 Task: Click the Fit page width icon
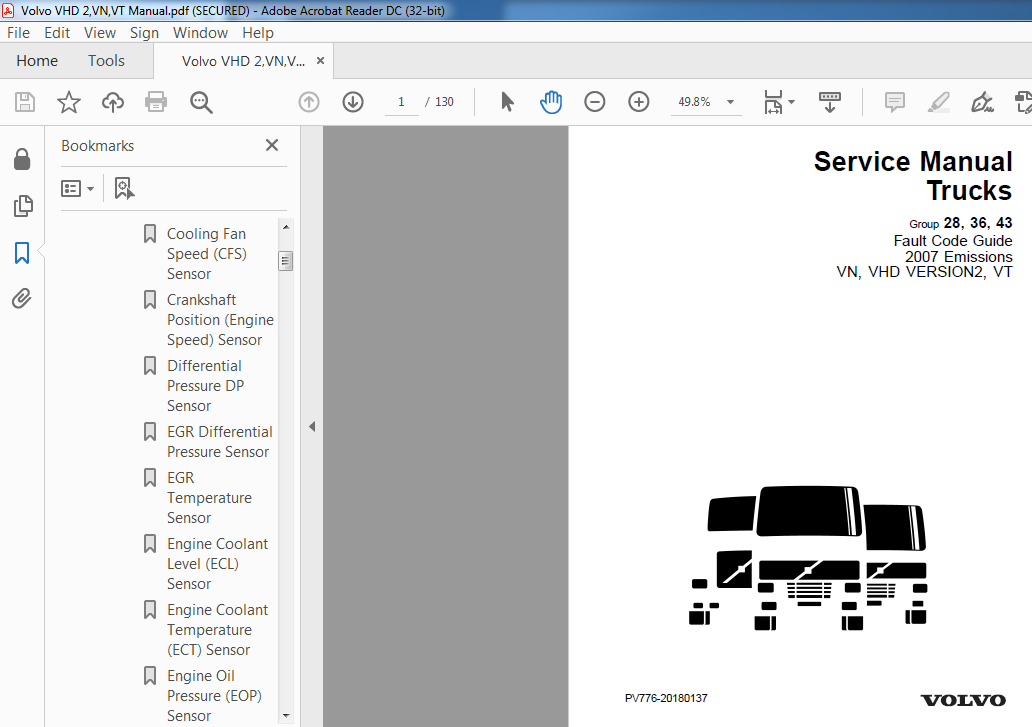773,102
